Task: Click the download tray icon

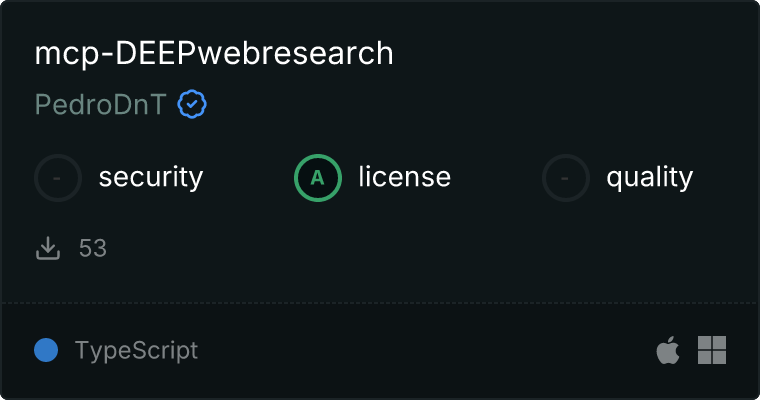Action: [48, 248]
